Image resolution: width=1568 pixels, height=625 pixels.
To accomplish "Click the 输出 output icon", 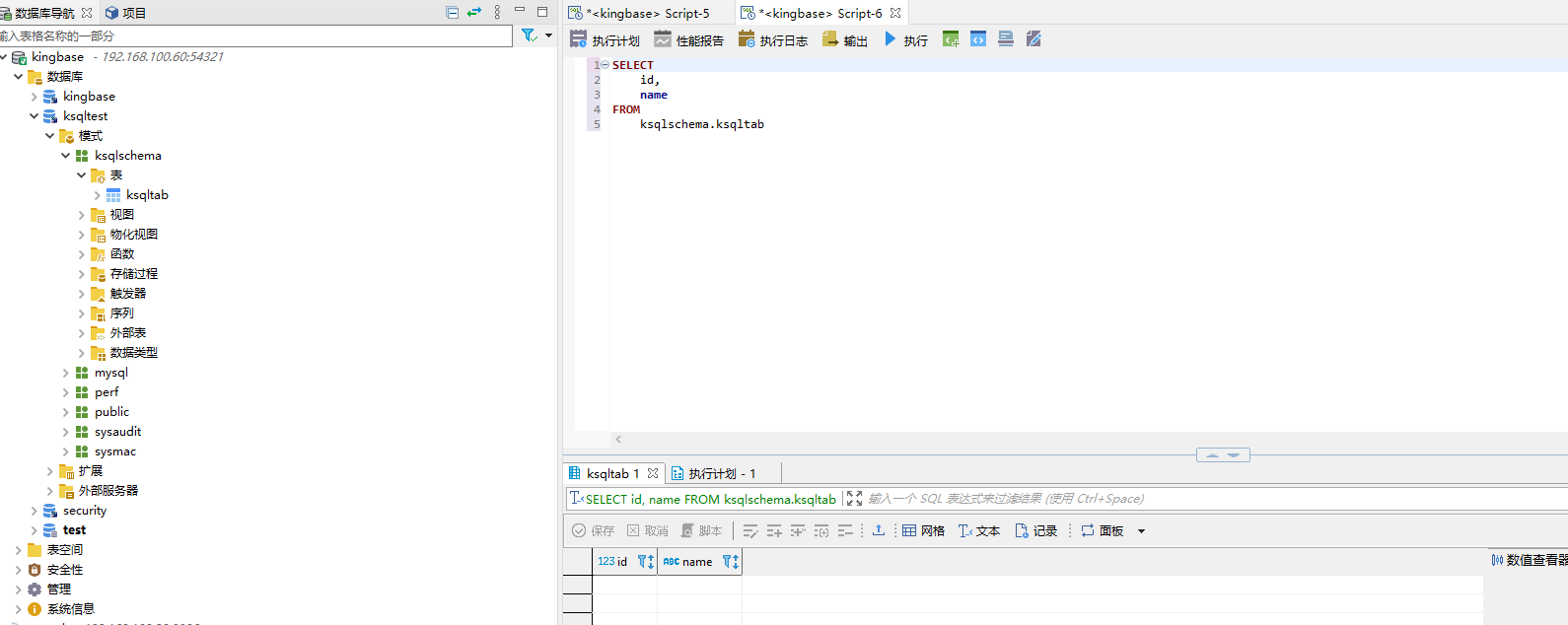I will pyautogui.click(x=830, y=39).
